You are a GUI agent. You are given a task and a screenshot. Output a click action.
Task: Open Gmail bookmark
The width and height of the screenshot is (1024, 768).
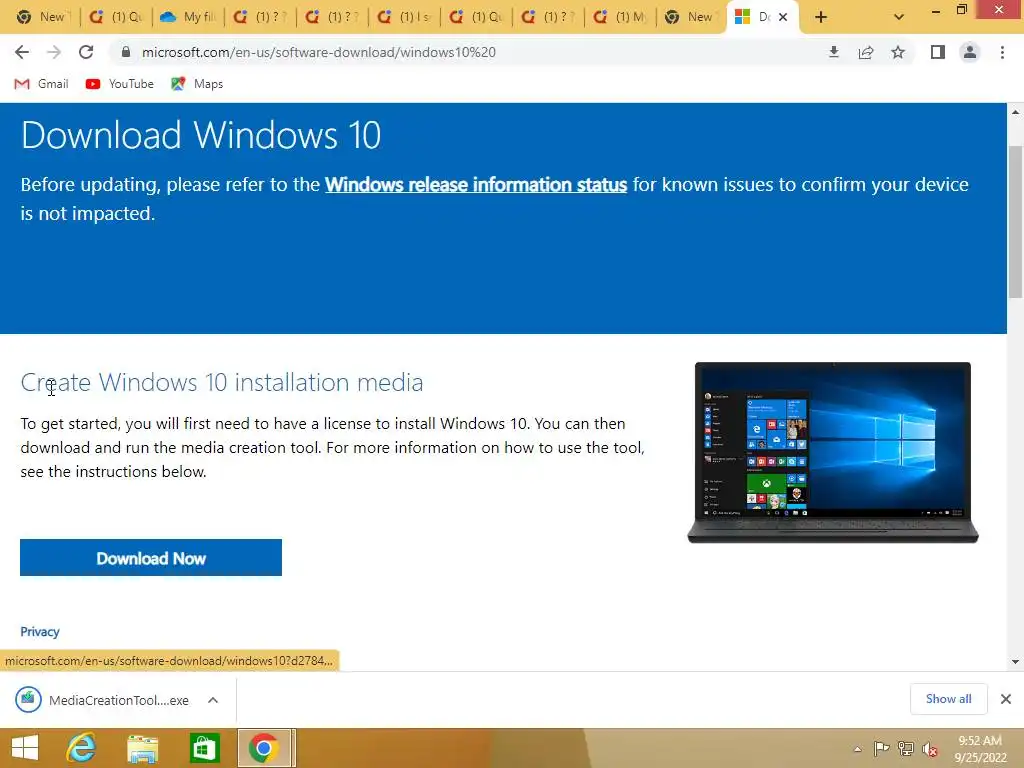coord(42,84)
